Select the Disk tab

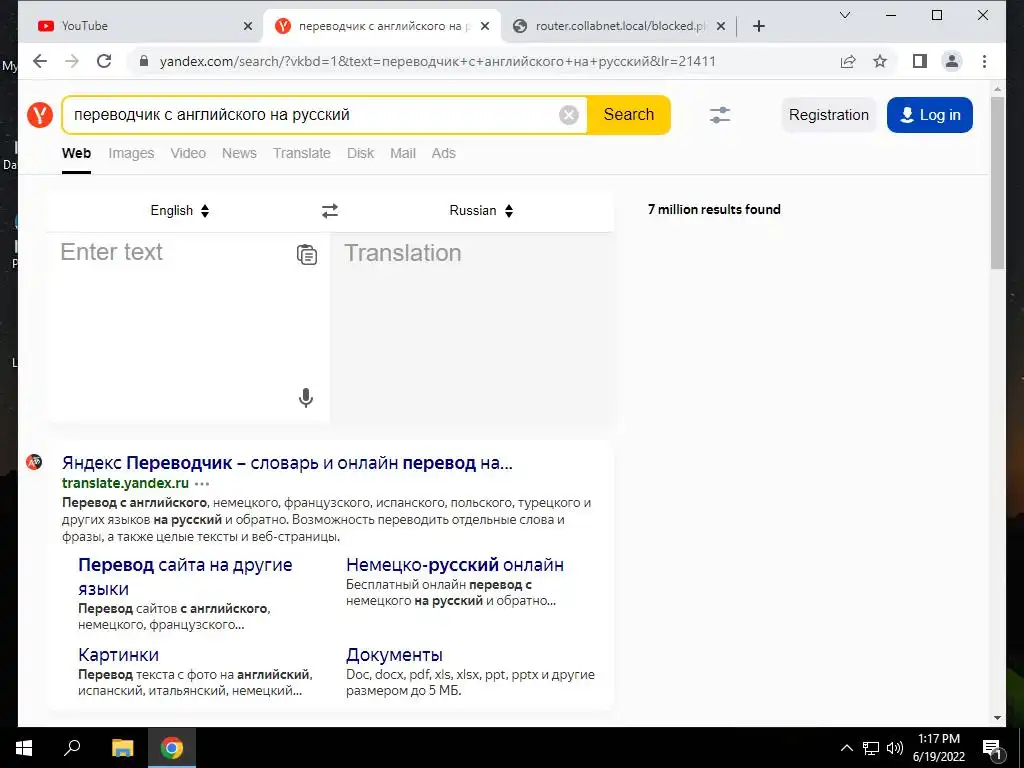(x=360, y=153)
